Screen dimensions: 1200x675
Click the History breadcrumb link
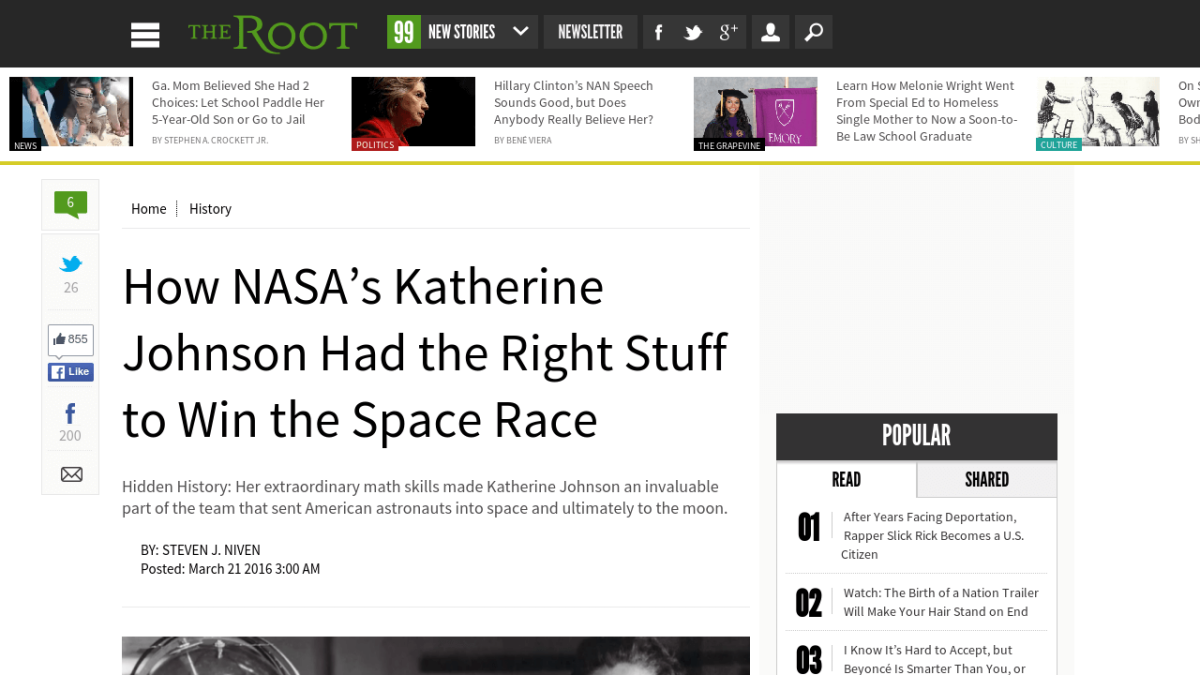(x=210, y=208)
